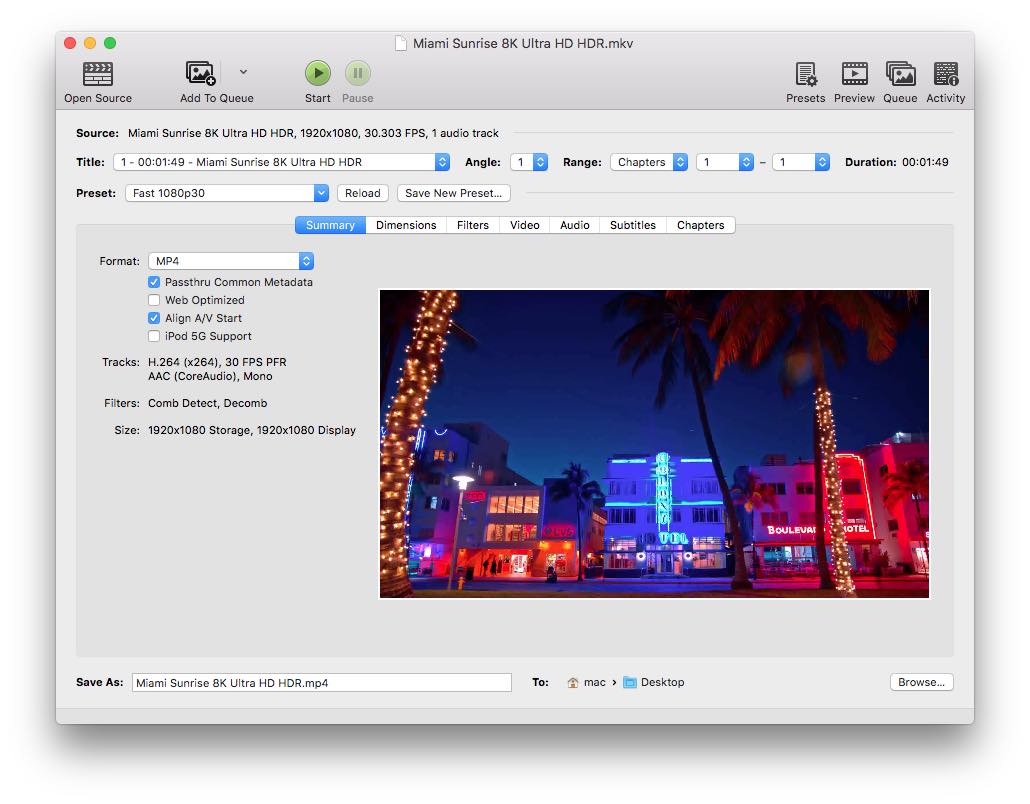Edit the Save As filename field
The height and width of the screenshot is (804, 1030).
320,682
